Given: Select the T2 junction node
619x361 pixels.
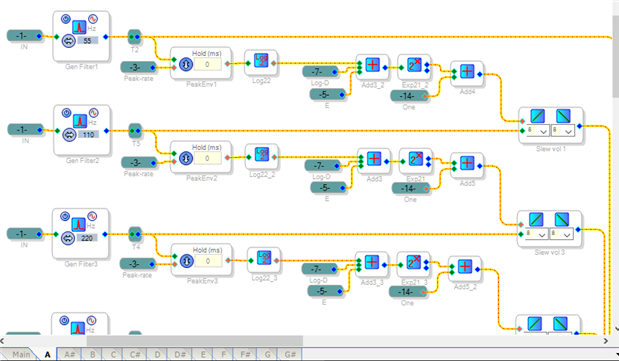Looking at the screenshot, I should click(x=135, y=37).
